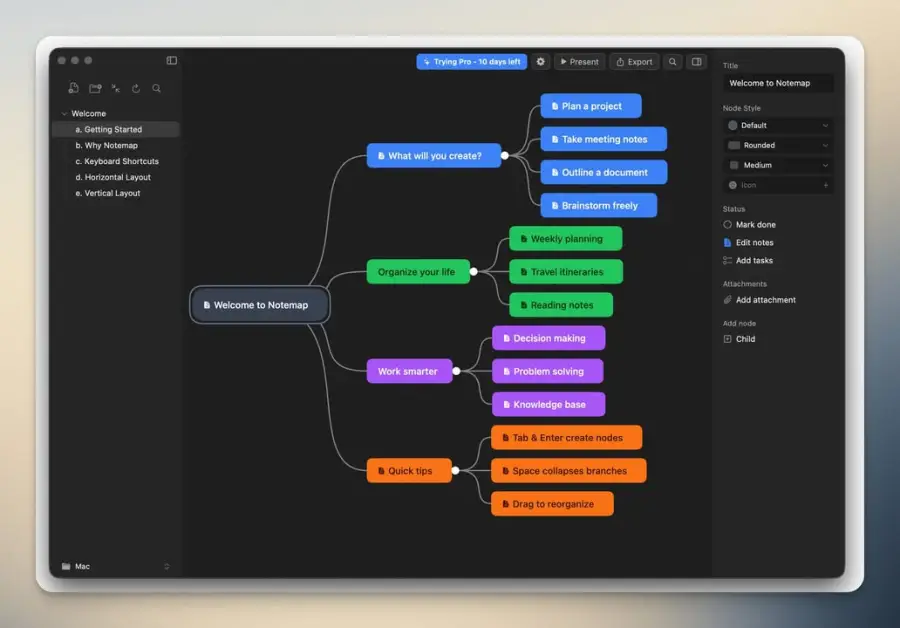The width and height of the screenshot is (900, 628).
Task: Click note icon on Welcome to Notemap node
Action: [x=207, y=305]
